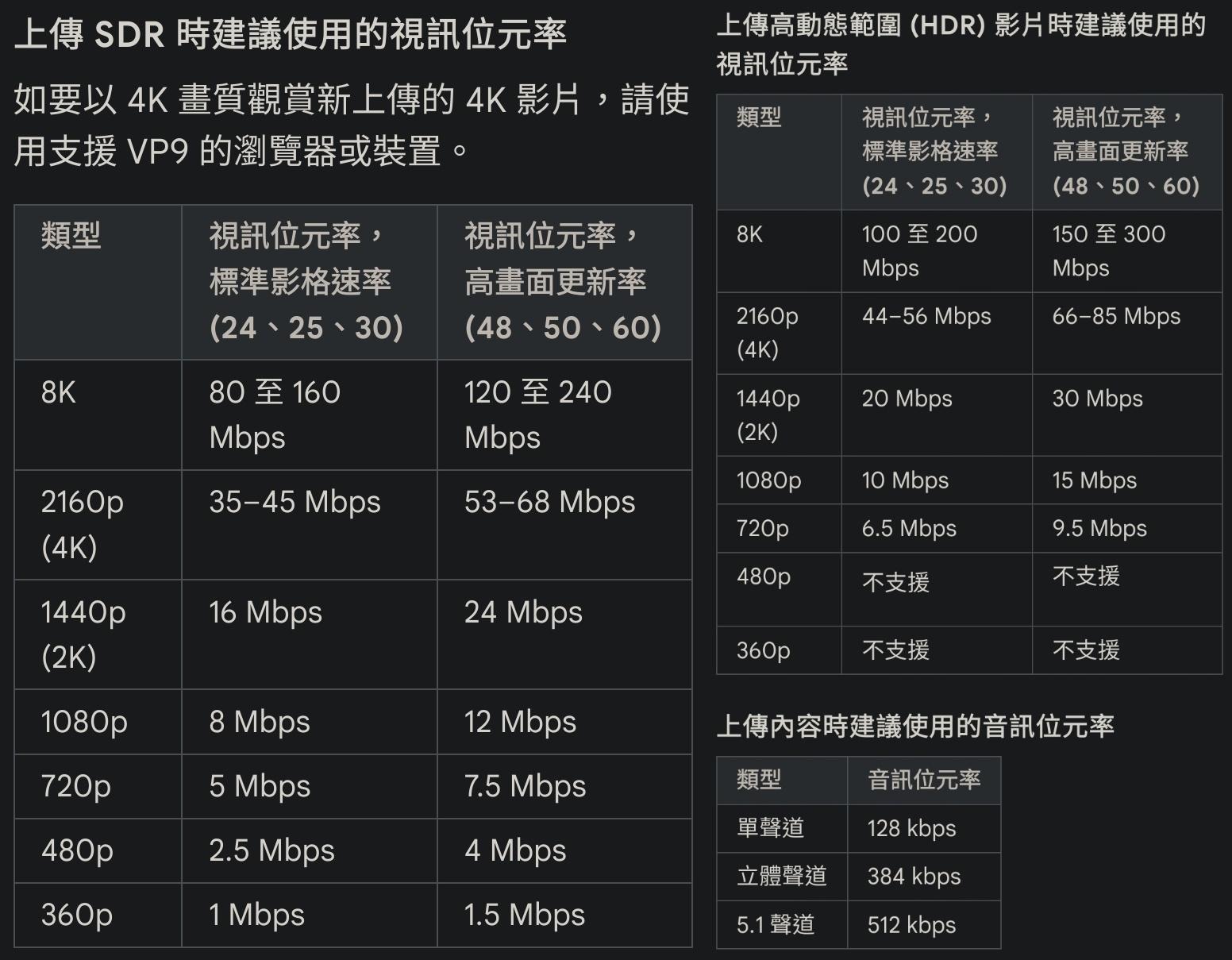Image resolution: width=1232 pixels, height=960 pixels.
Task: Click the 7.5 Mbps cell
Action: pos(525,787)
